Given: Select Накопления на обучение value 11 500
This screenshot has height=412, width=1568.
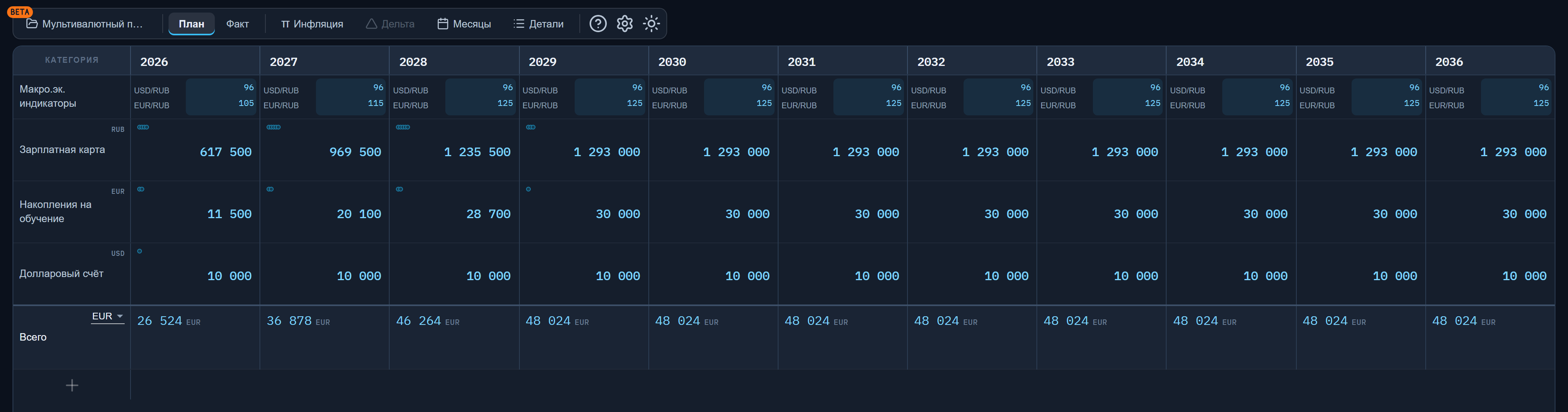Looking at the screenshot, I should click(x=229, y=214).
